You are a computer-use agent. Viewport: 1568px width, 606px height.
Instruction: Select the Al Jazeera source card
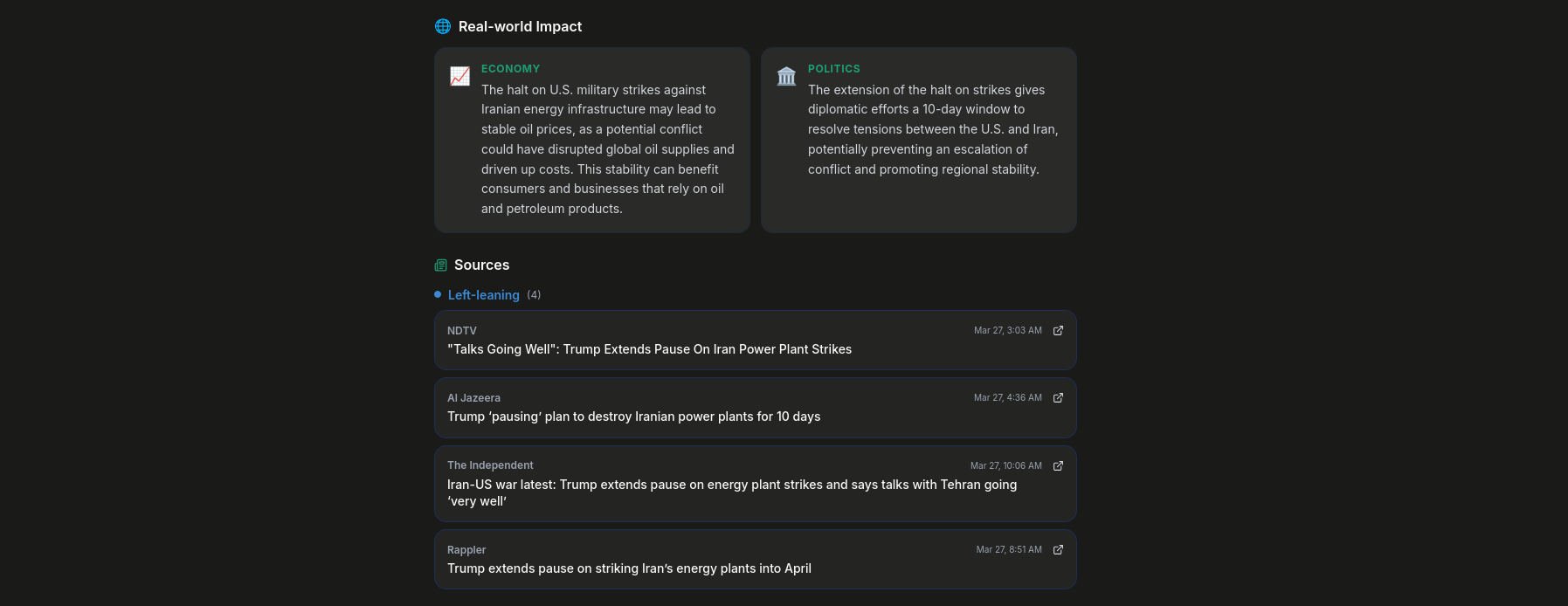[756, 408]
